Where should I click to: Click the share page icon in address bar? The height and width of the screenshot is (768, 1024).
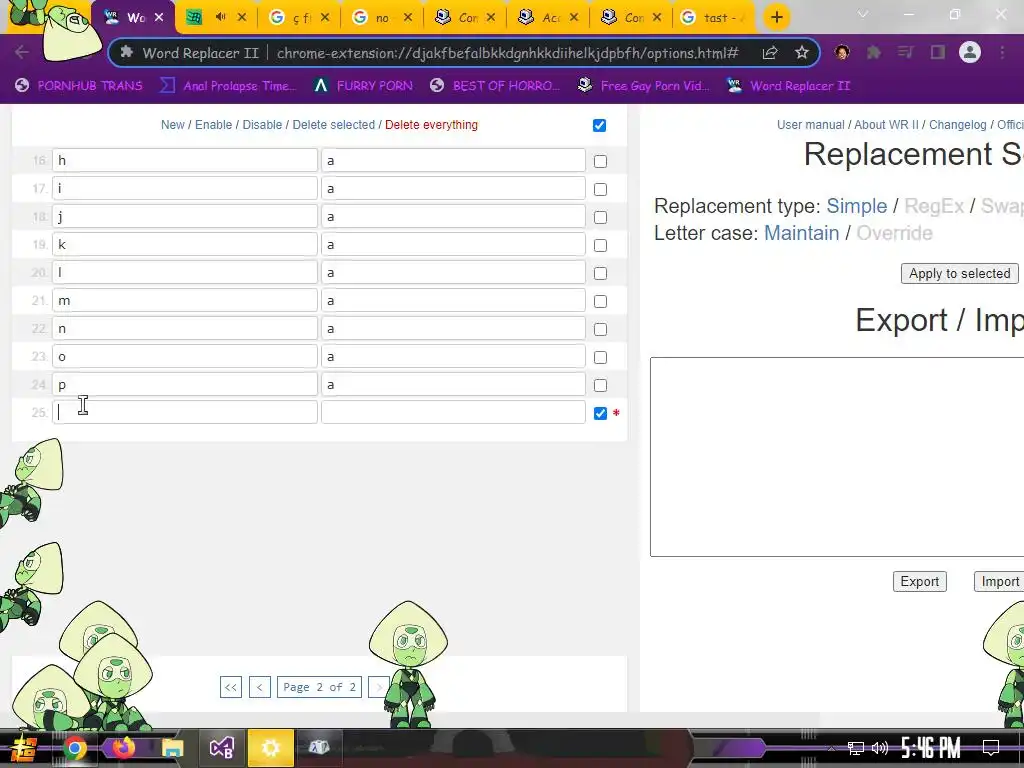(770, 53)
